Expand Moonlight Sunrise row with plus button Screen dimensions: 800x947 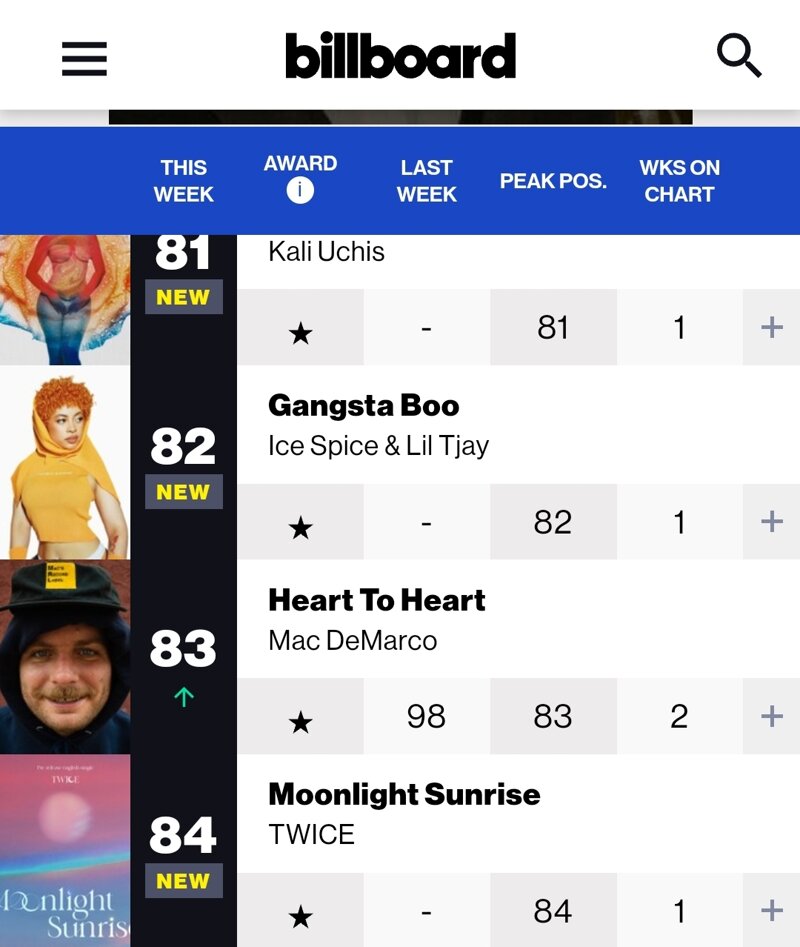tap(772, 910)
